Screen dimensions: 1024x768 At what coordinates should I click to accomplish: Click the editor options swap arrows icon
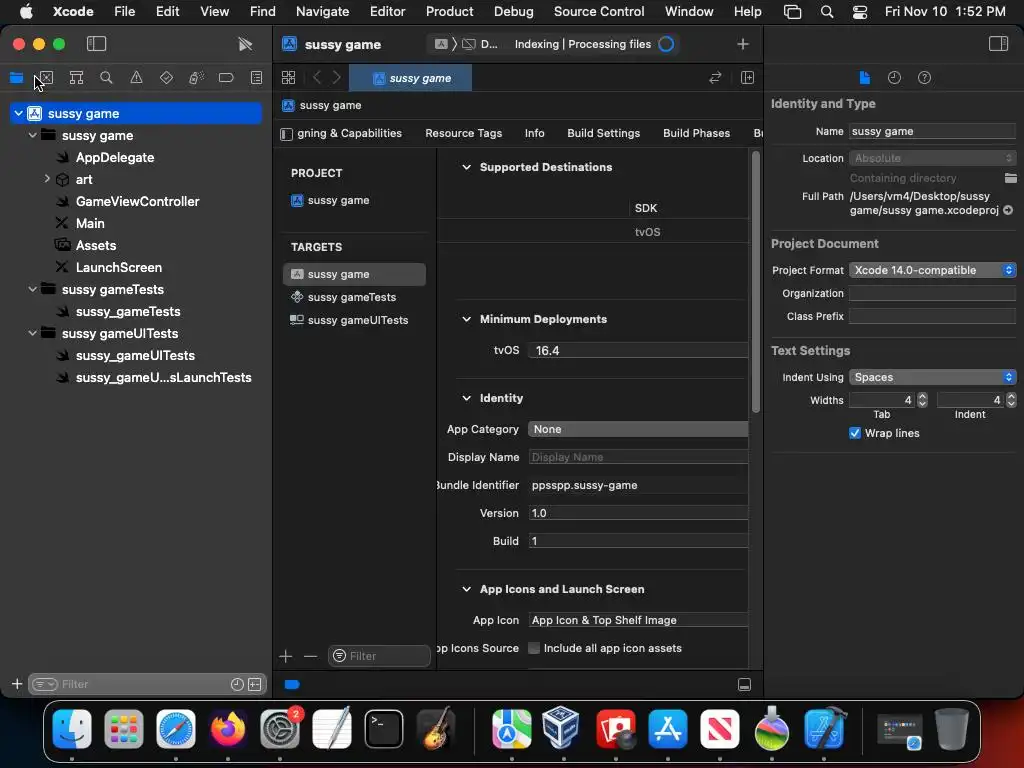(x=715, y=78)
